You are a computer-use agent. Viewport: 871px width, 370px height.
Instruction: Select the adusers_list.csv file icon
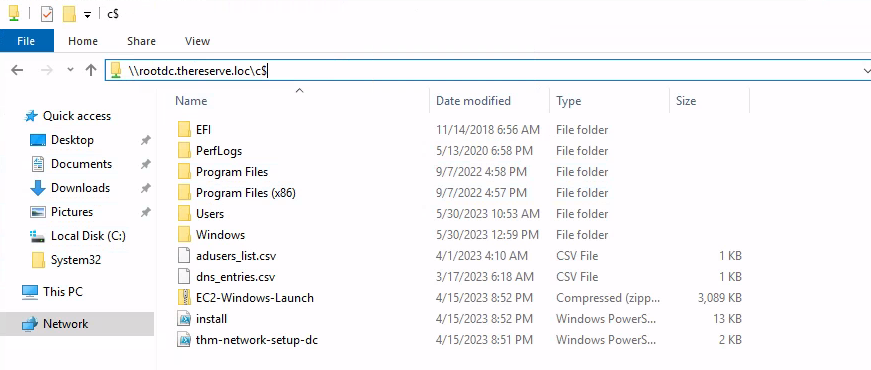(184, 256)
